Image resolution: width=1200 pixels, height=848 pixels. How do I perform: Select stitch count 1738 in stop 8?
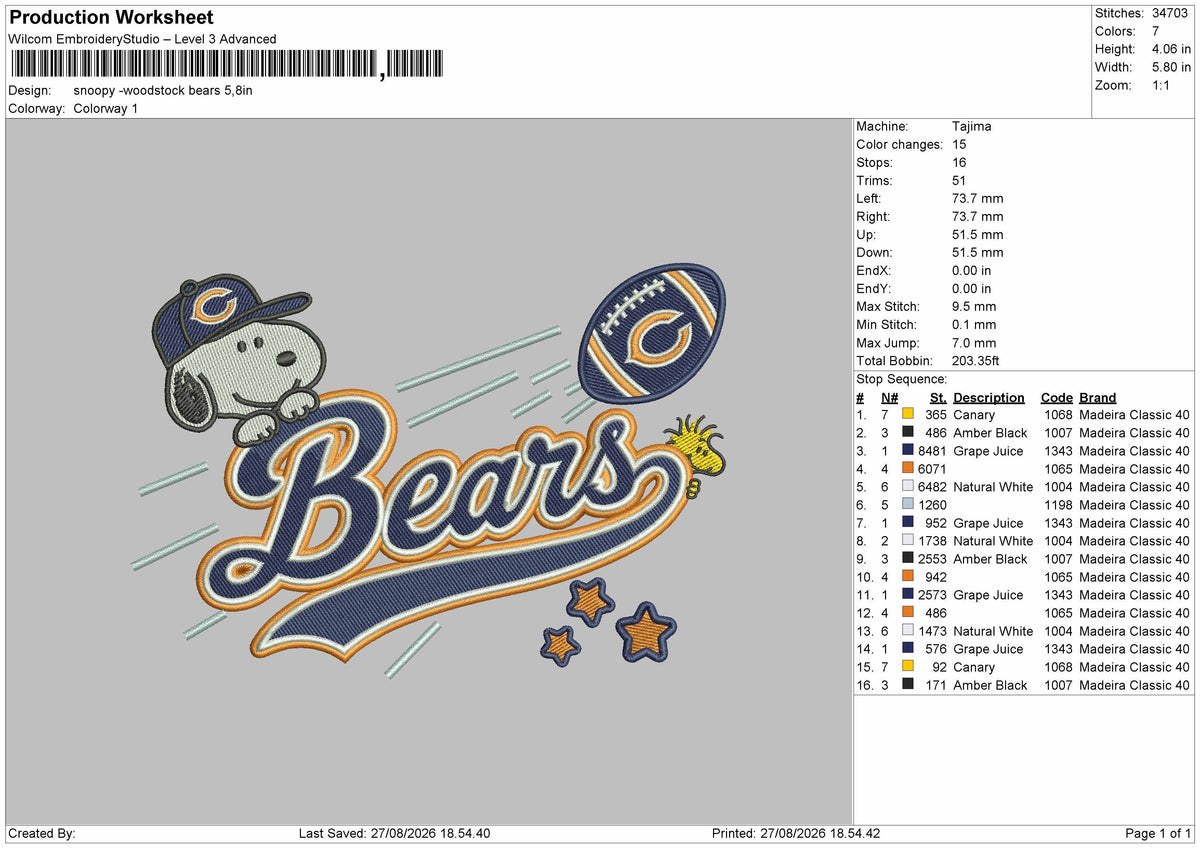pyautogui.click(x=932, y=541)
